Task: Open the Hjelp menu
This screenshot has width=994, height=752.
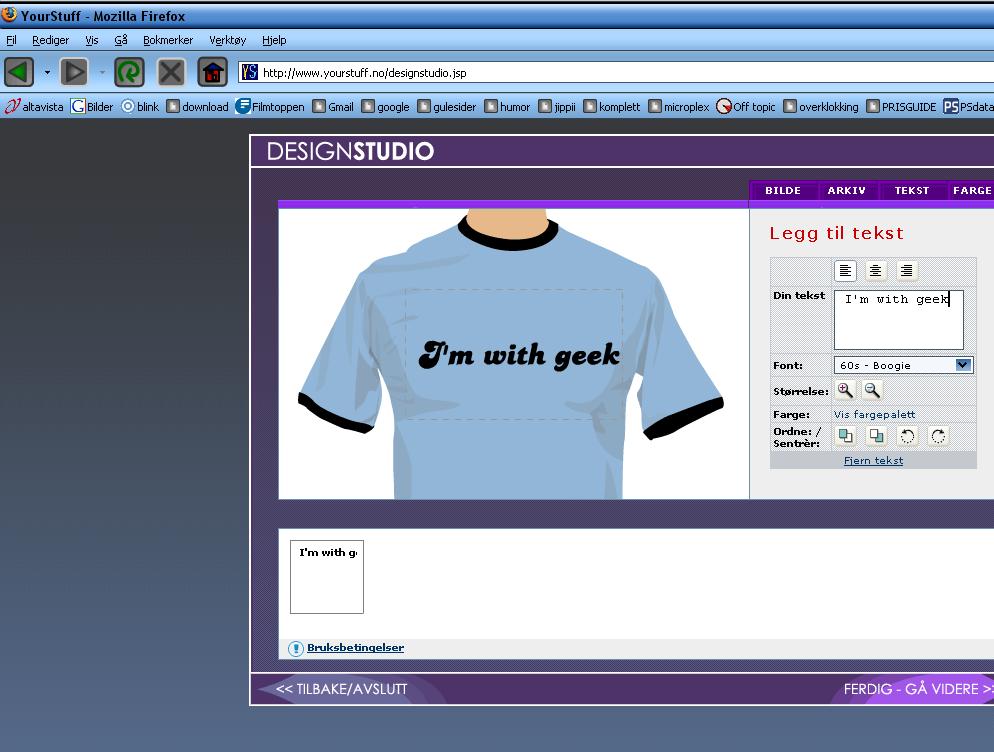Action: 274,40
